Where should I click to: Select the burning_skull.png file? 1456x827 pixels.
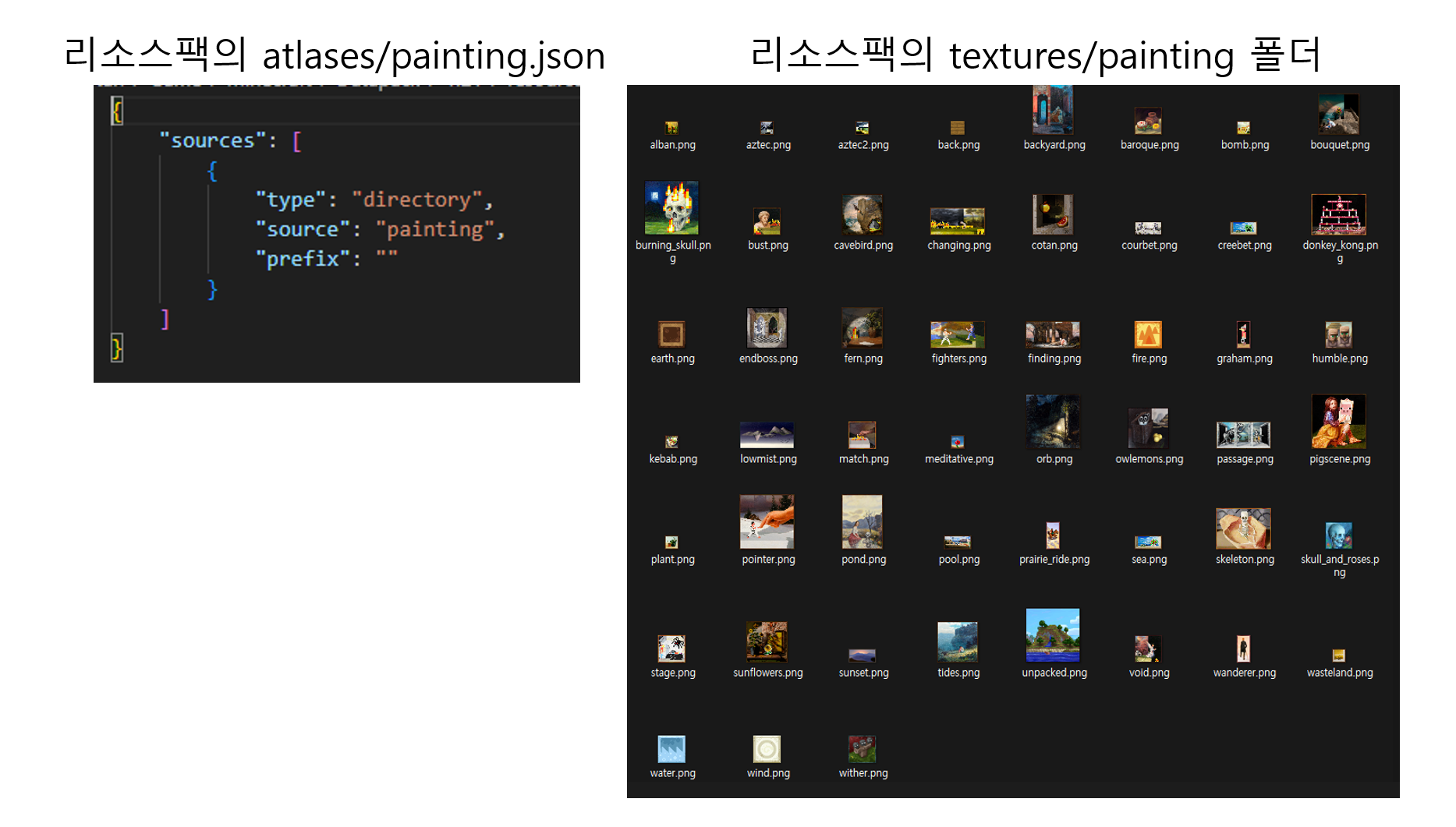coord(671,208)
